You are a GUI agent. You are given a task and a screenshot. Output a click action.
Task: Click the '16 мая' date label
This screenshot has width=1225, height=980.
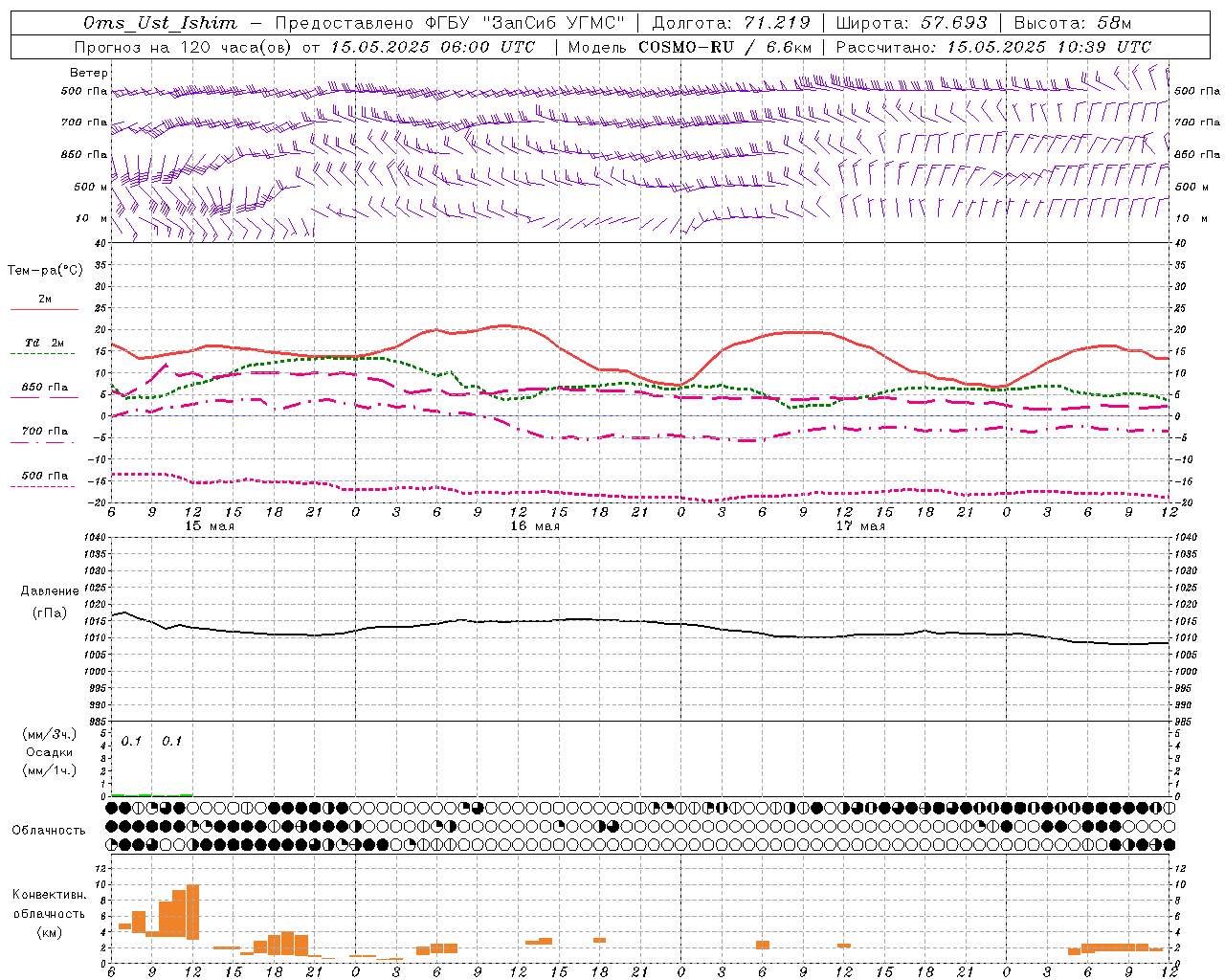[535, 526]
